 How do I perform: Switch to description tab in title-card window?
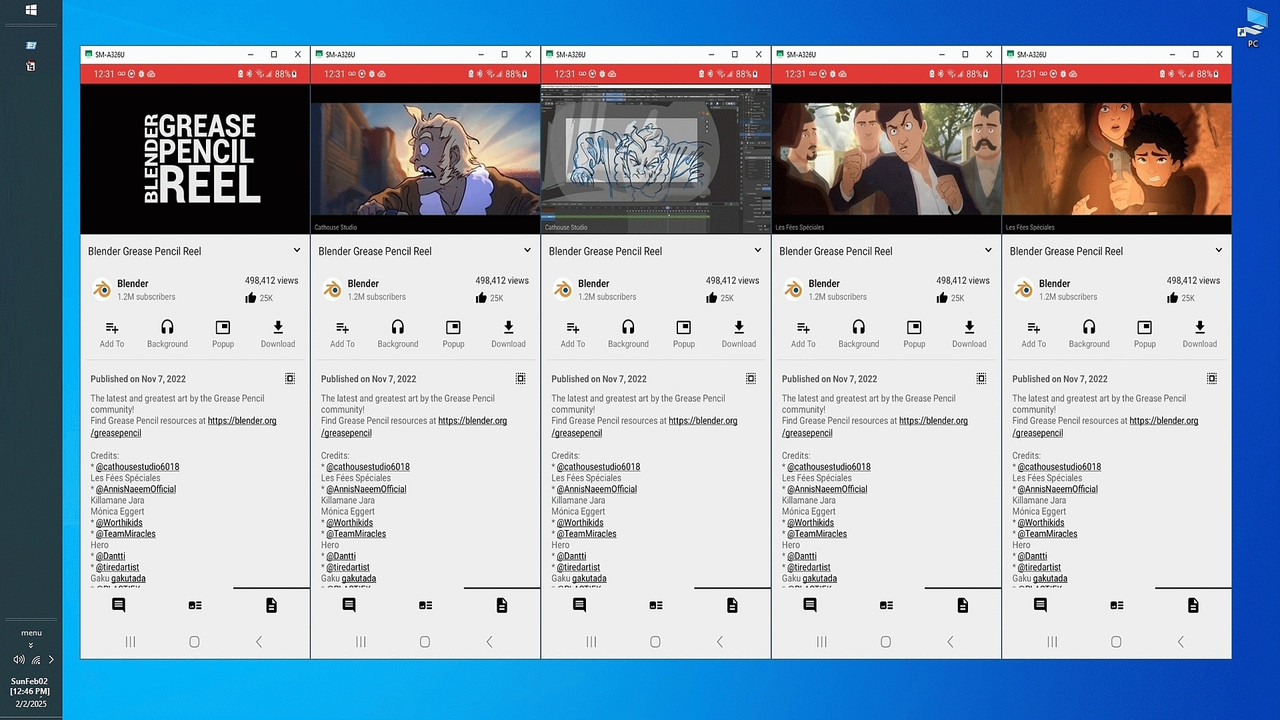(x=271, y=605)
